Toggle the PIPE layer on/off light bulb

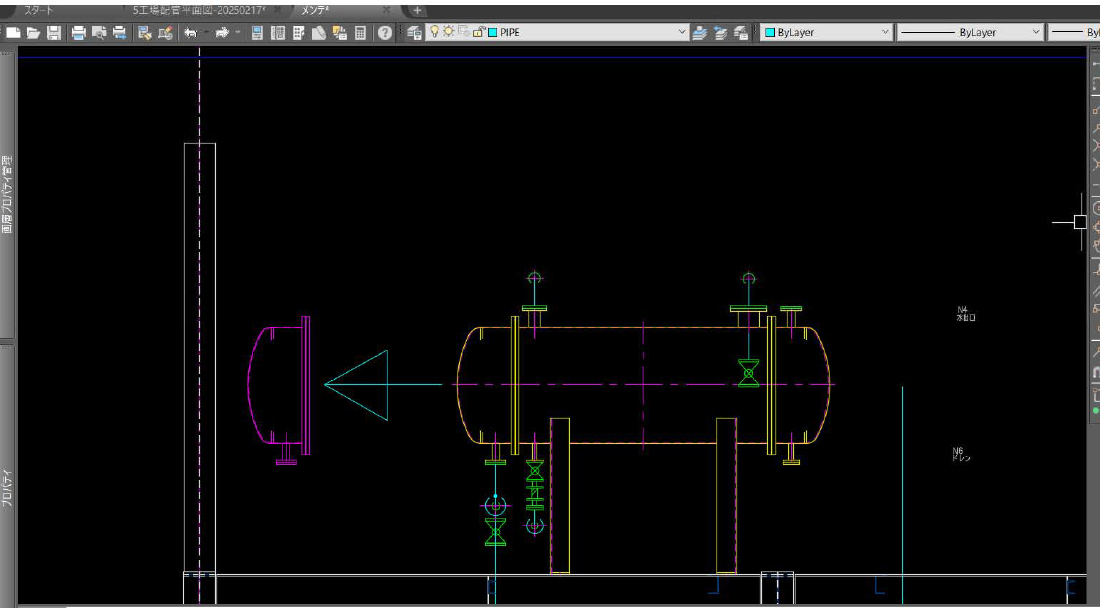pos(434,32)
